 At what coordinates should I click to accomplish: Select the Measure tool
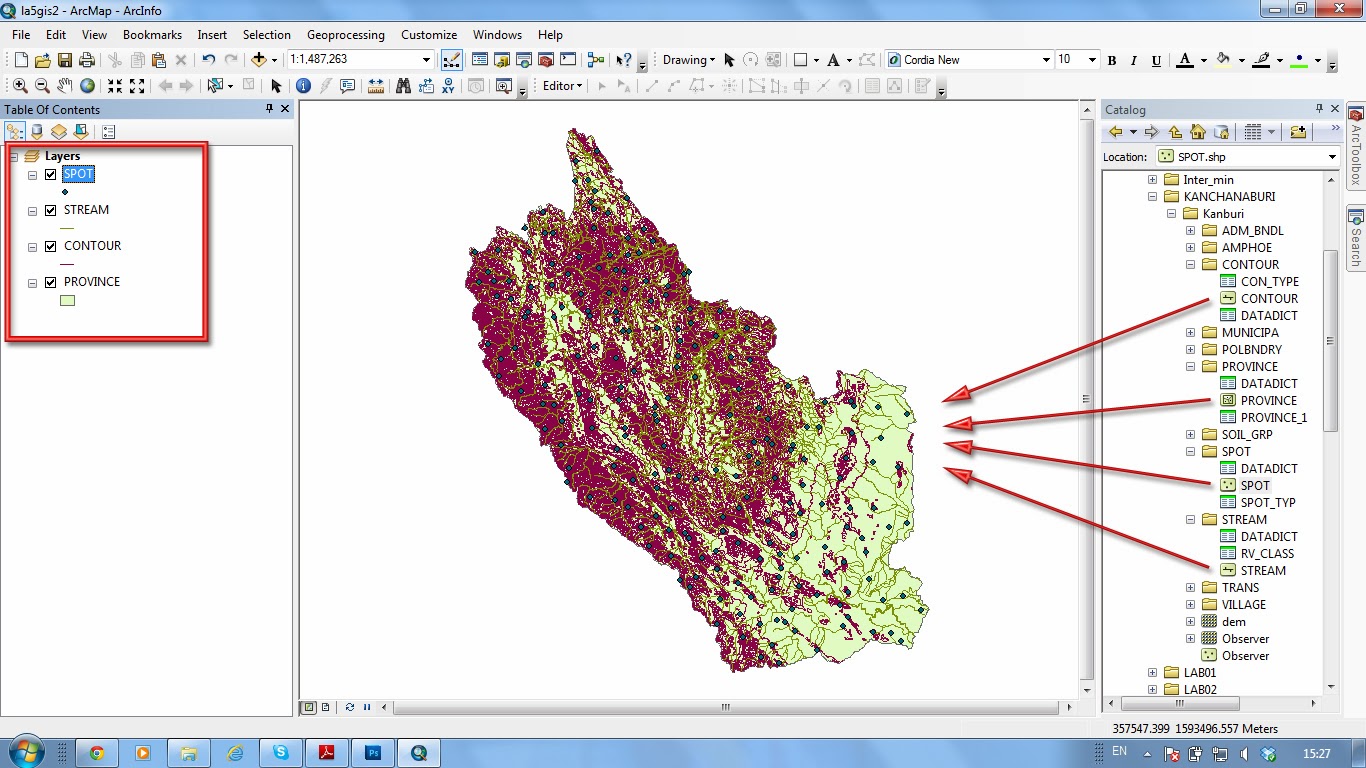point(377,85)
